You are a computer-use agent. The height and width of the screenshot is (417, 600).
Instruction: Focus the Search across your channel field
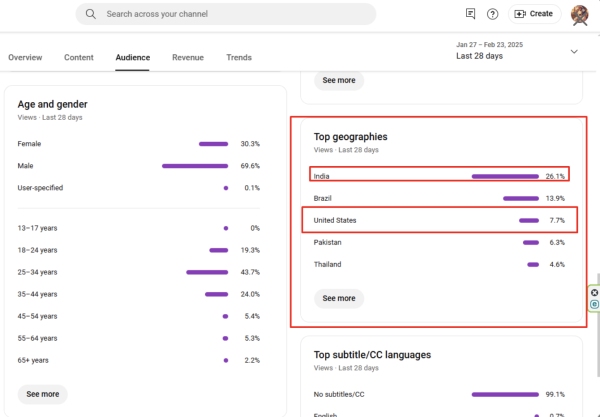[230, 14]
